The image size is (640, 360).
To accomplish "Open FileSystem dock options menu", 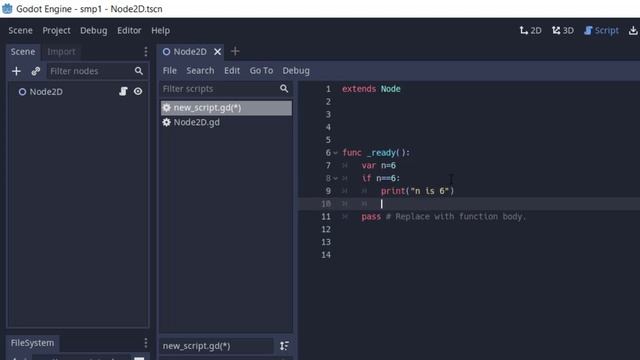I will click(x=146, y=343).
